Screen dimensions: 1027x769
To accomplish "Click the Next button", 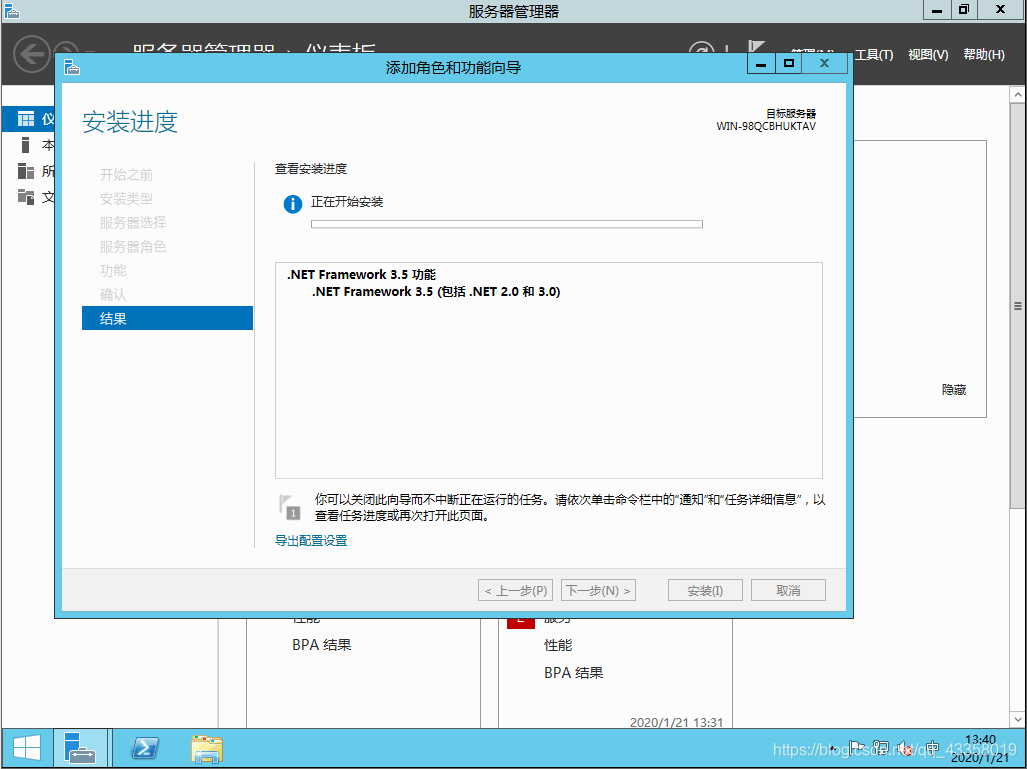I will tap(598, 590).
